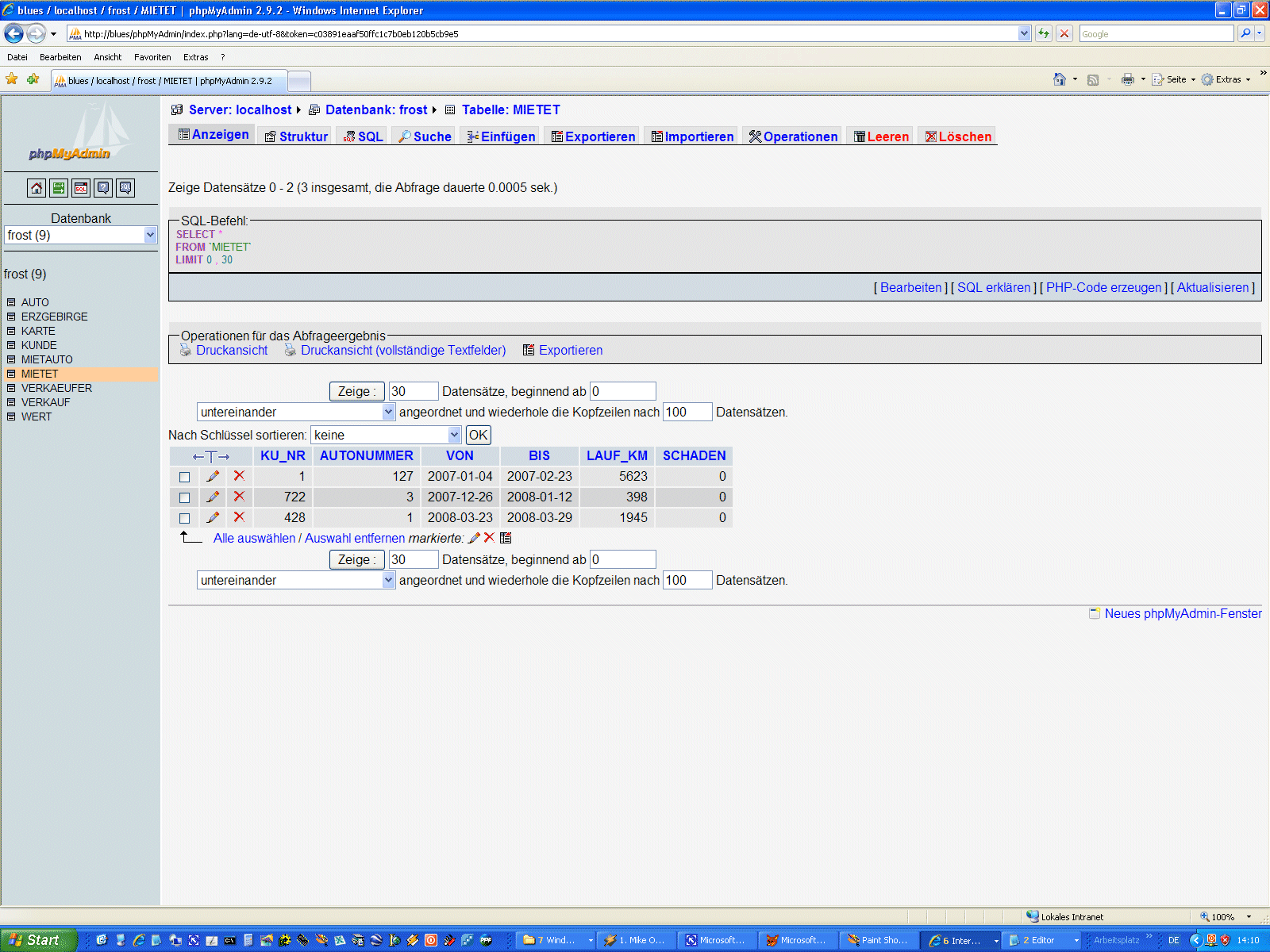Viewport: 1270px width, 952px height.
Task: Sort by the LAUF_KM column header
Action: 617,455
